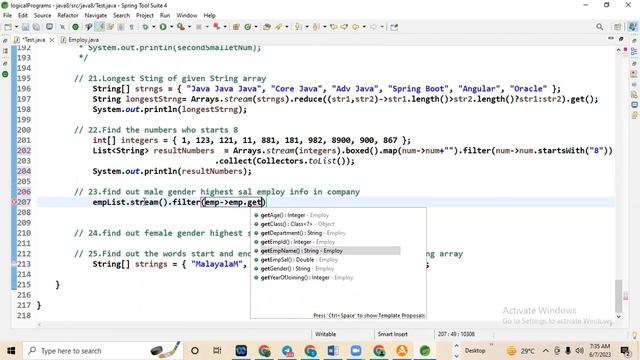This screenshot has height=360, width=640.
Task: Click the New Java Package icon
Action: pyautogui.click(x=236, y=27)
